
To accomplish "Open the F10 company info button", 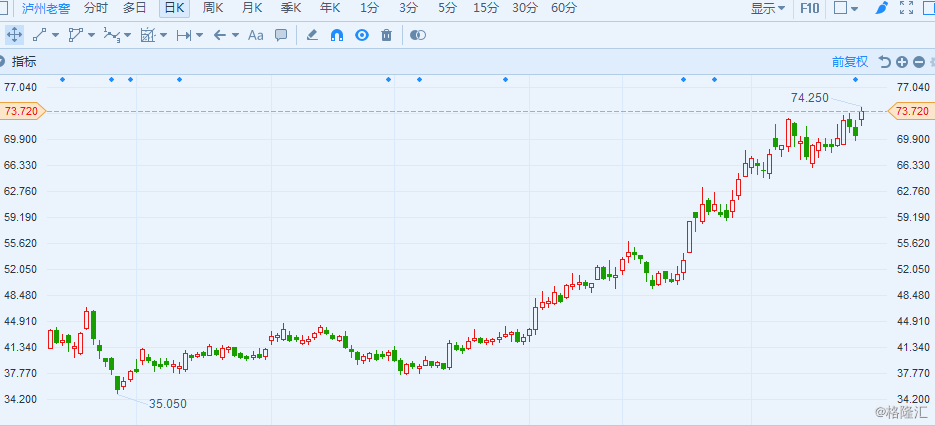I will pyautogui.click(x=810, y=8).
